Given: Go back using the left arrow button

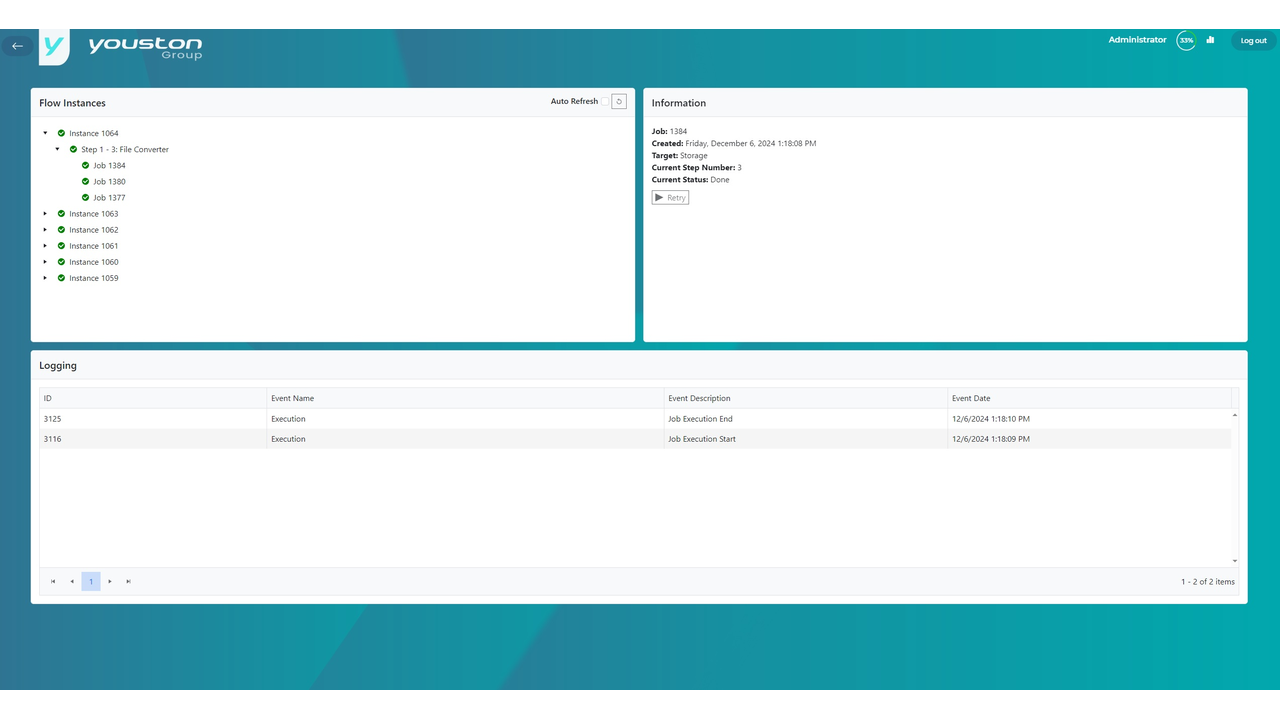Looking at the screenshot, I should (x=17, y=46).
